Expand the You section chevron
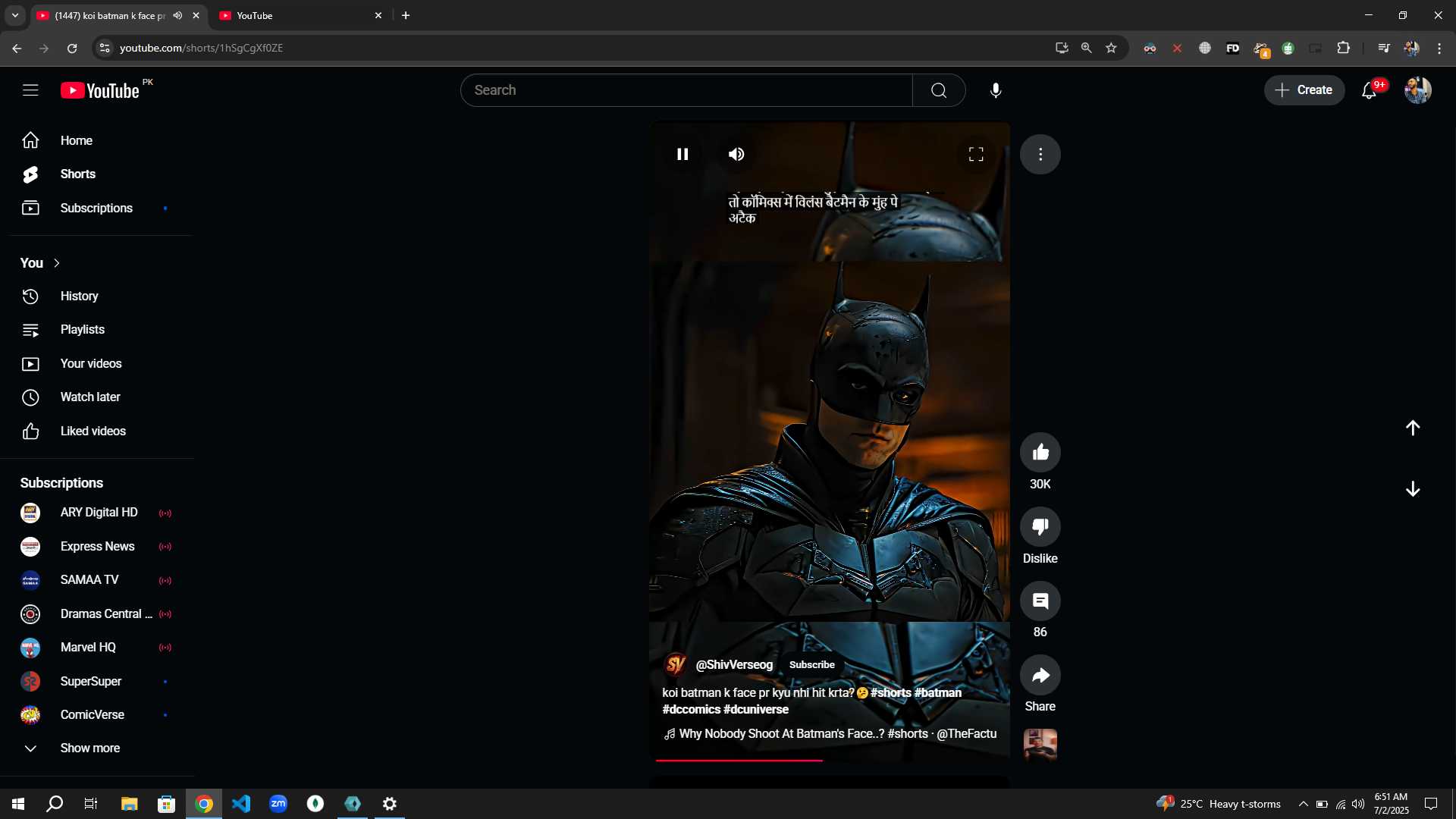Screen dimensions: 1456x819 click(x=57, y=263)
